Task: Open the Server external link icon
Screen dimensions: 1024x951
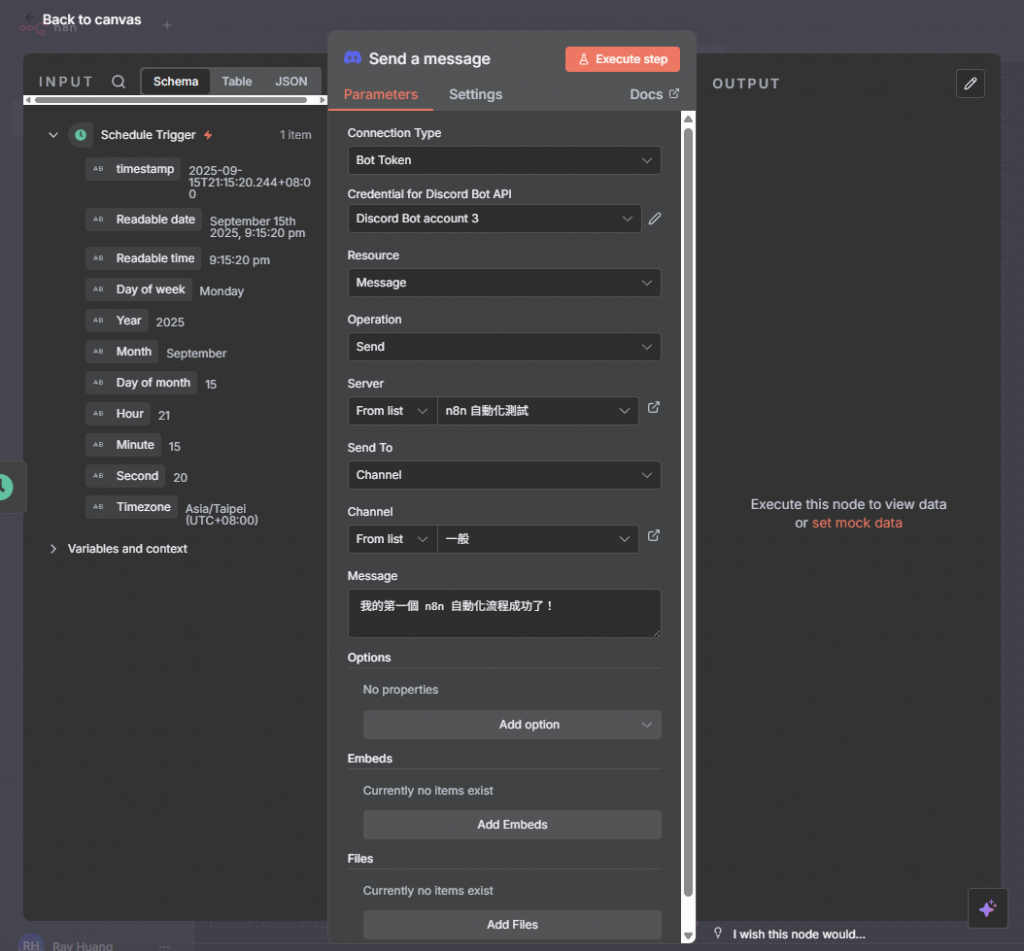Action: point(653,408)
